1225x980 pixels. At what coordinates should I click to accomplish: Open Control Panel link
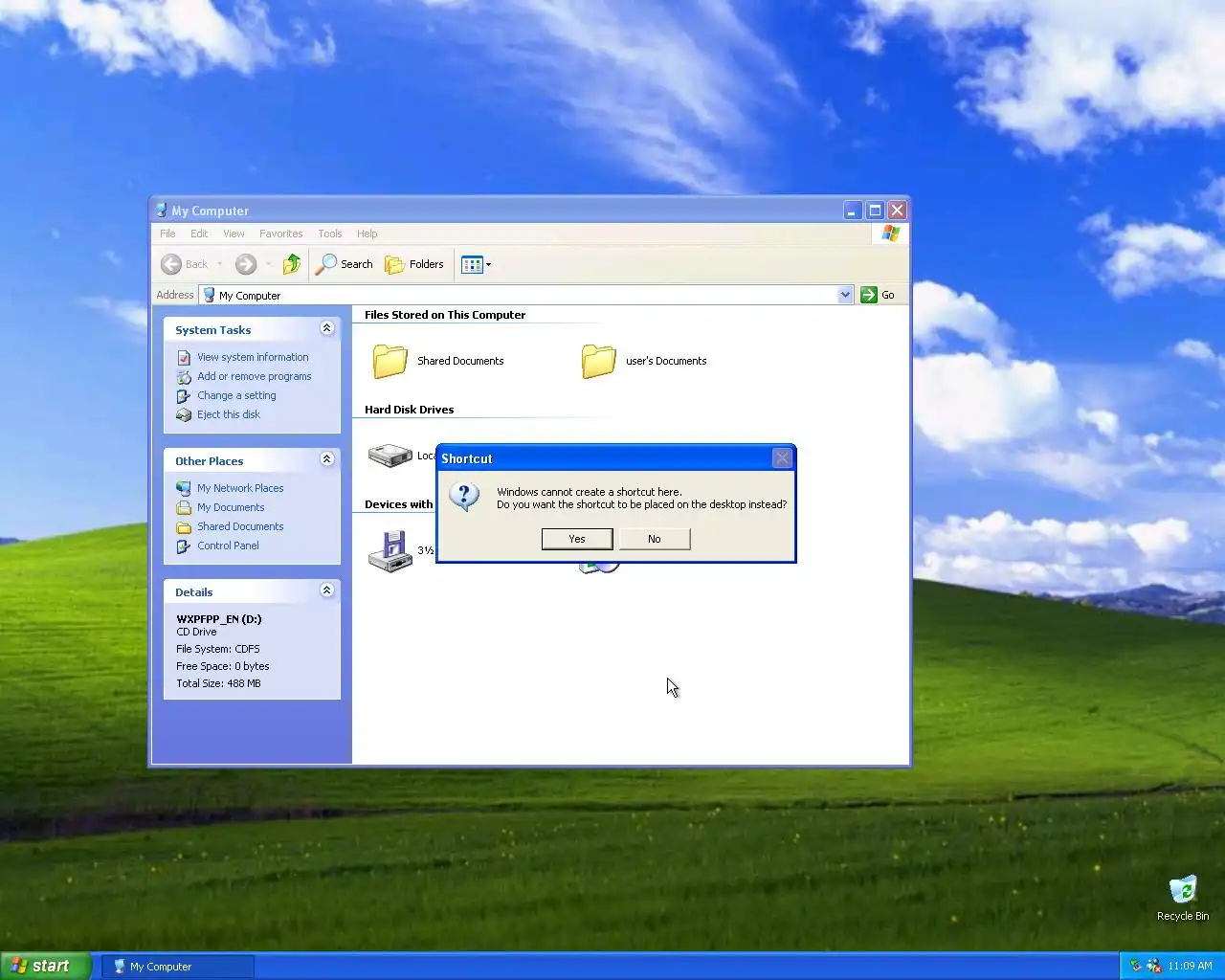(x=228, y=546)
